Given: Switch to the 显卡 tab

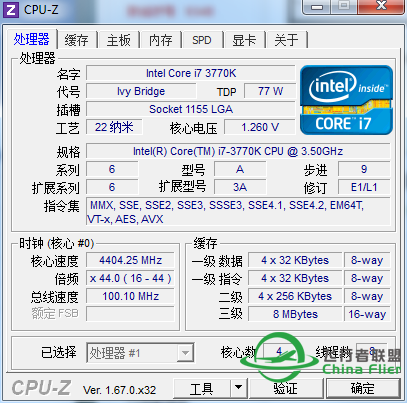Looking at the screenshot, I should click(244, 40).
